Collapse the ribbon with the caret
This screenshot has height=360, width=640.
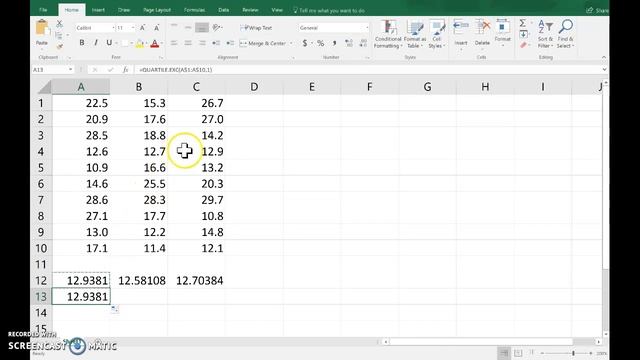click(x=604, y=58)
